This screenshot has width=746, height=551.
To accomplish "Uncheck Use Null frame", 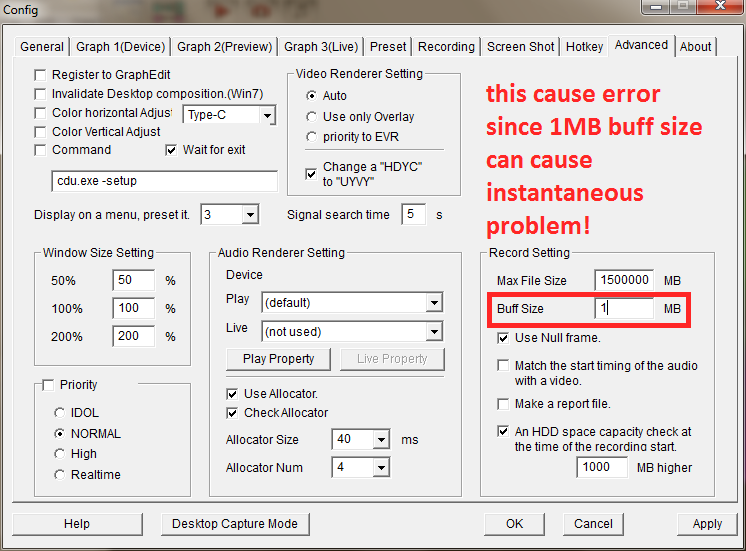I will 503,338.
